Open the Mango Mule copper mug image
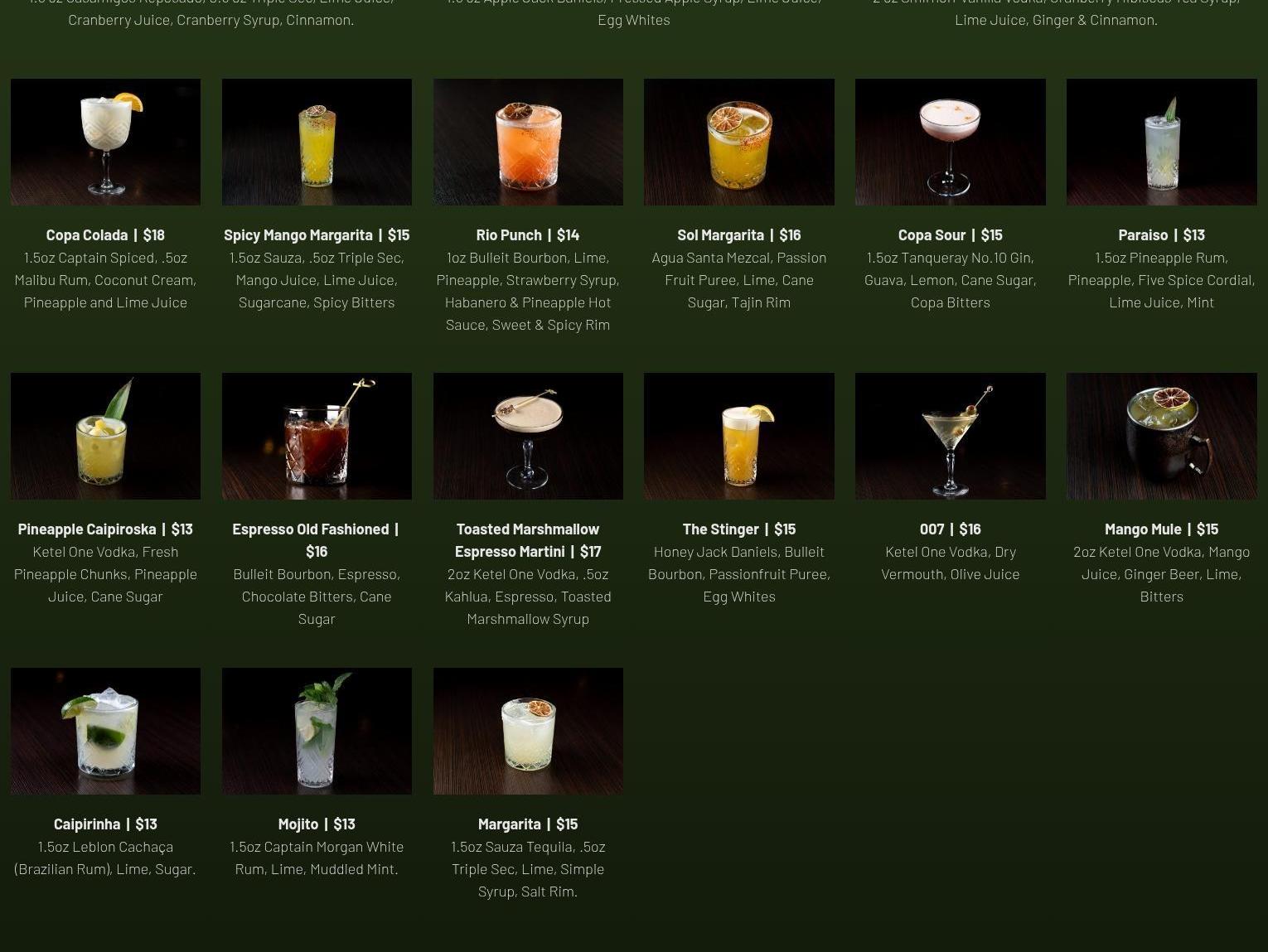1268x952 pixels. pos(1161,436)
